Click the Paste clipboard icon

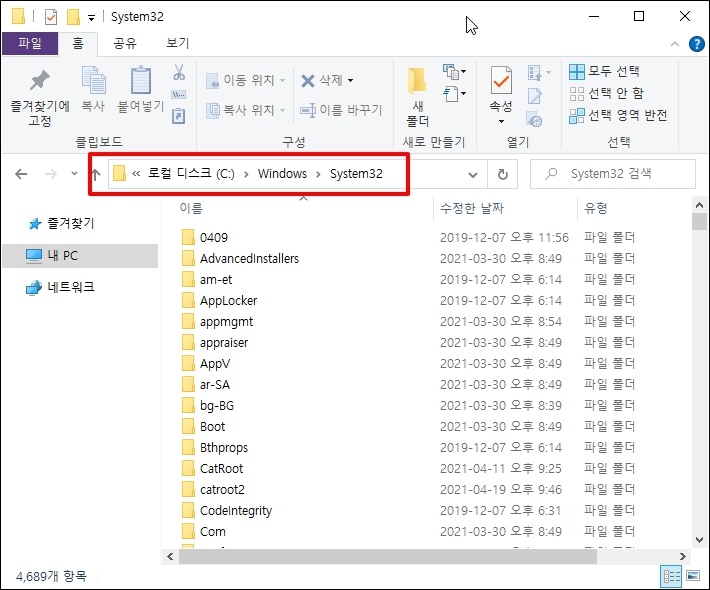(x=141, y=80)
